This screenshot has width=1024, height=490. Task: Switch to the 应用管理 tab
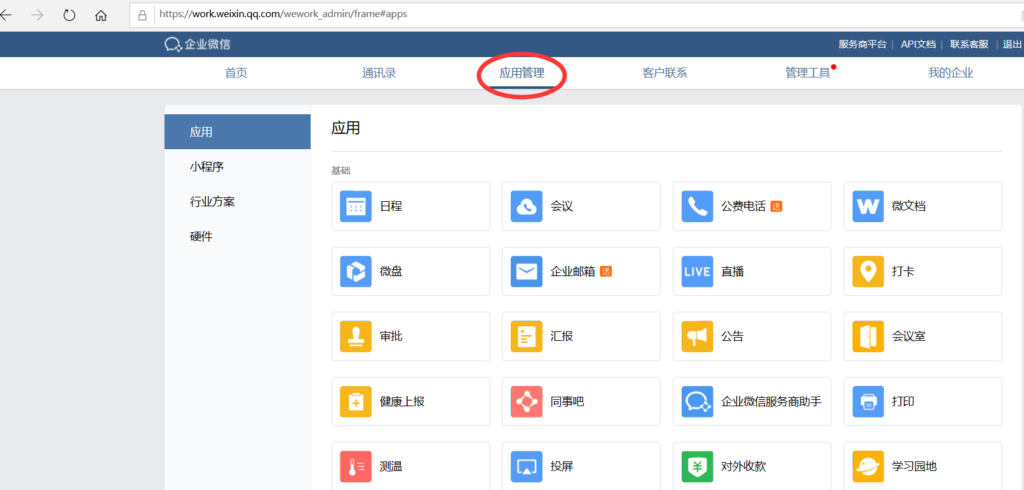pyautogui.click(x=522, y=73)
